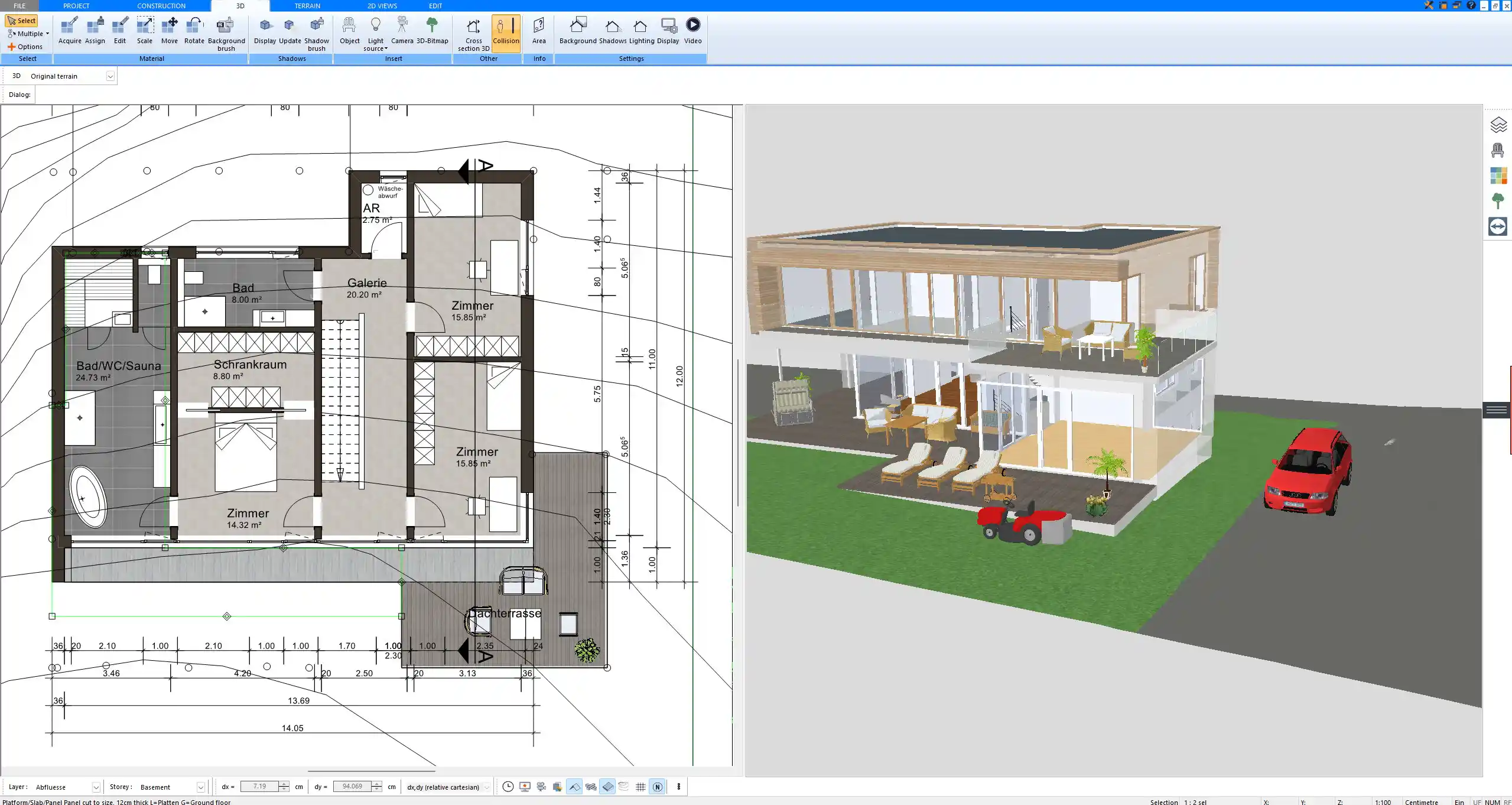Toggle the contour lines button in the status bar
Screen dimensions: 1512x805
[x=624, y=787]
